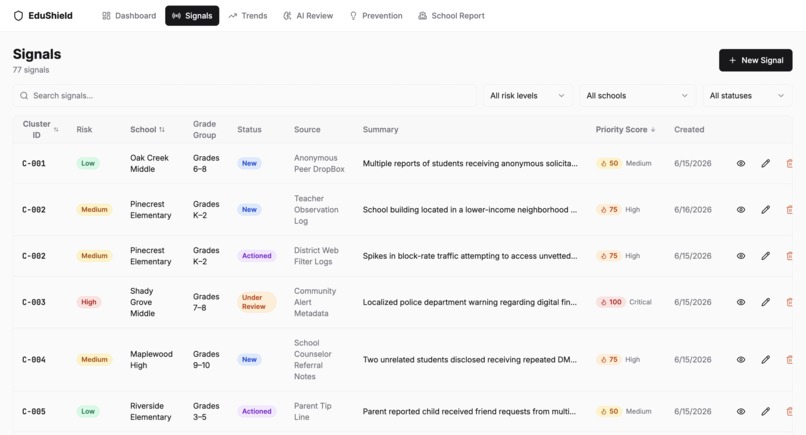
Task: Edit the Oak Creek Middle signal row
Action: point(765,164)
